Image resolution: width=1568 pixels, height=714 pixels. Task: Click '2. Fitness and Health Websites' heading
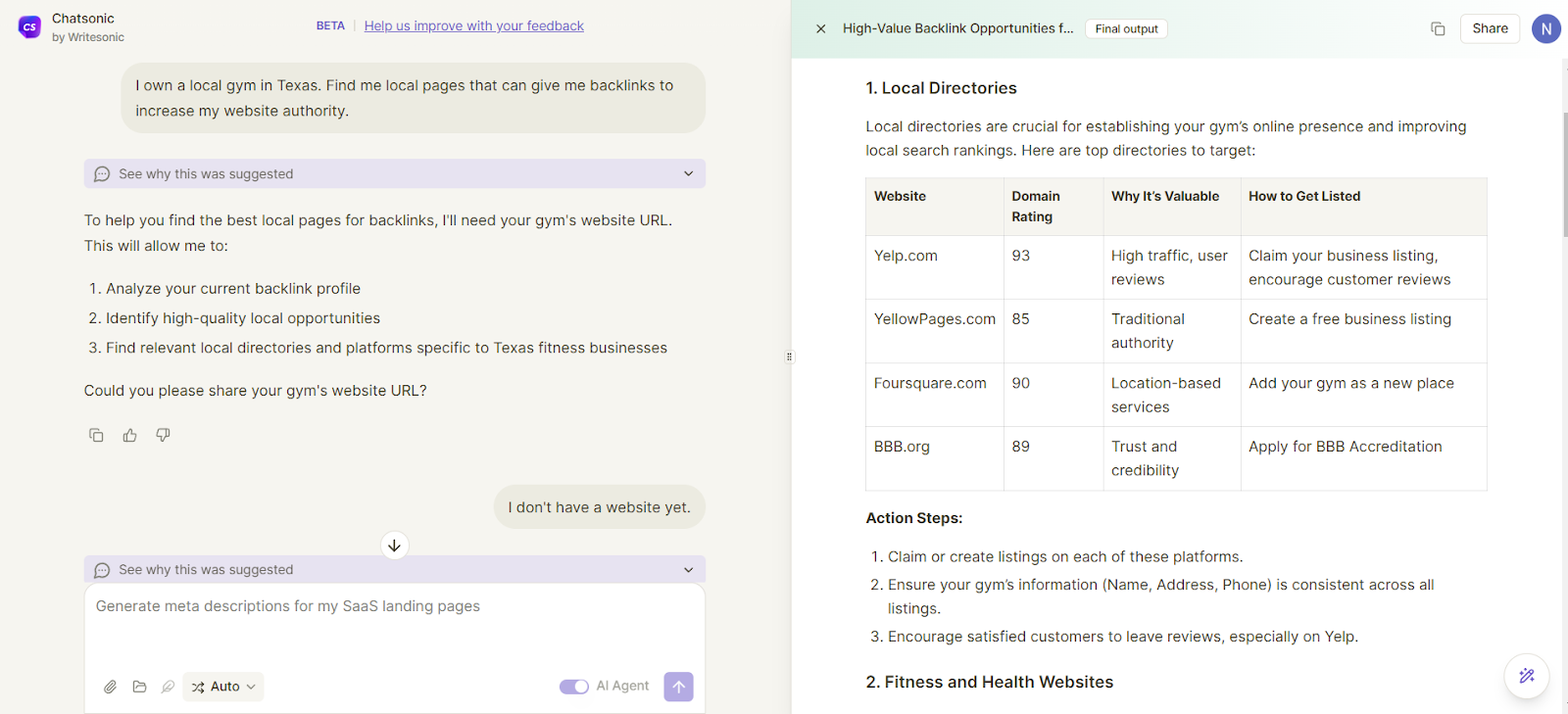coord(989,682)
